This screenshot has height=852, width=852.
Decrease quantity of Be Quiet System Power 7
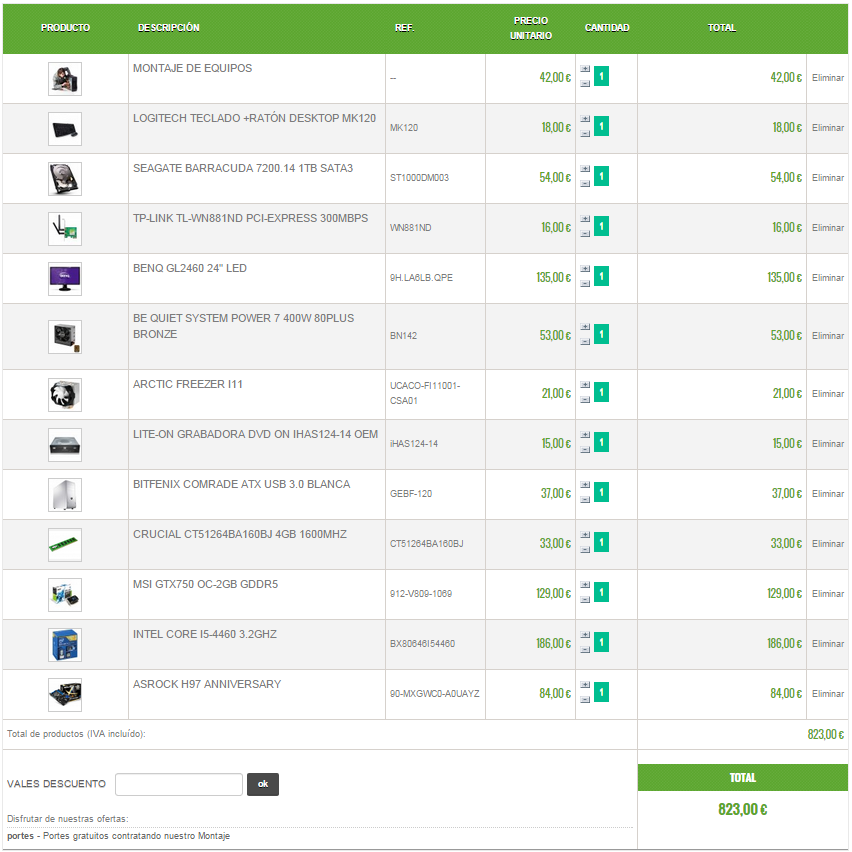(585, 342)
